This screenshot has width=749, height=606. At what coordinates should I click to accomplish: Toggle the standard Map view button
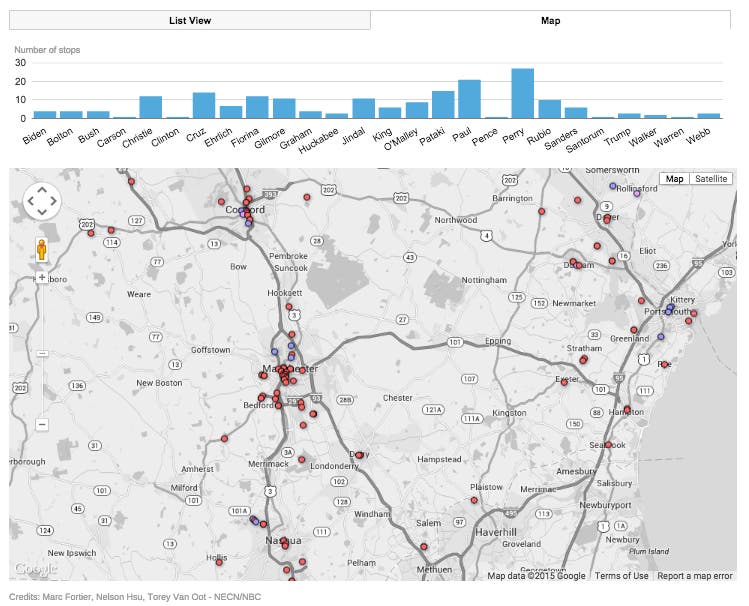point(675,179)
